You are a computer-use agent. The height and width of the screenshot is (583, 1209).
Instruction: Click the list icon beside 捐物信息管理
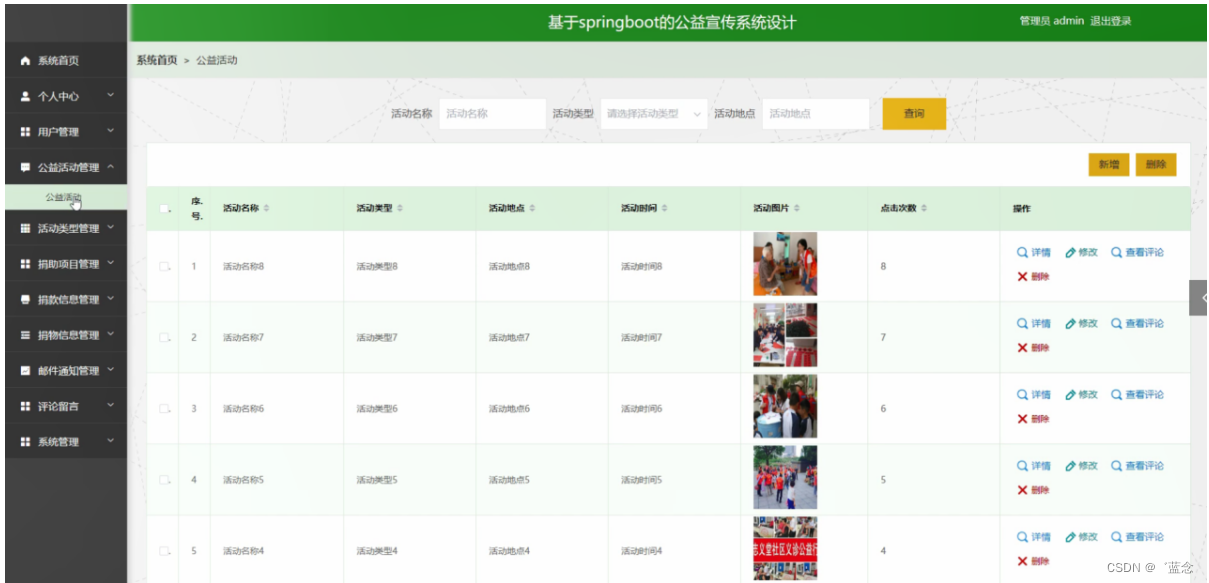coord(24,334)
